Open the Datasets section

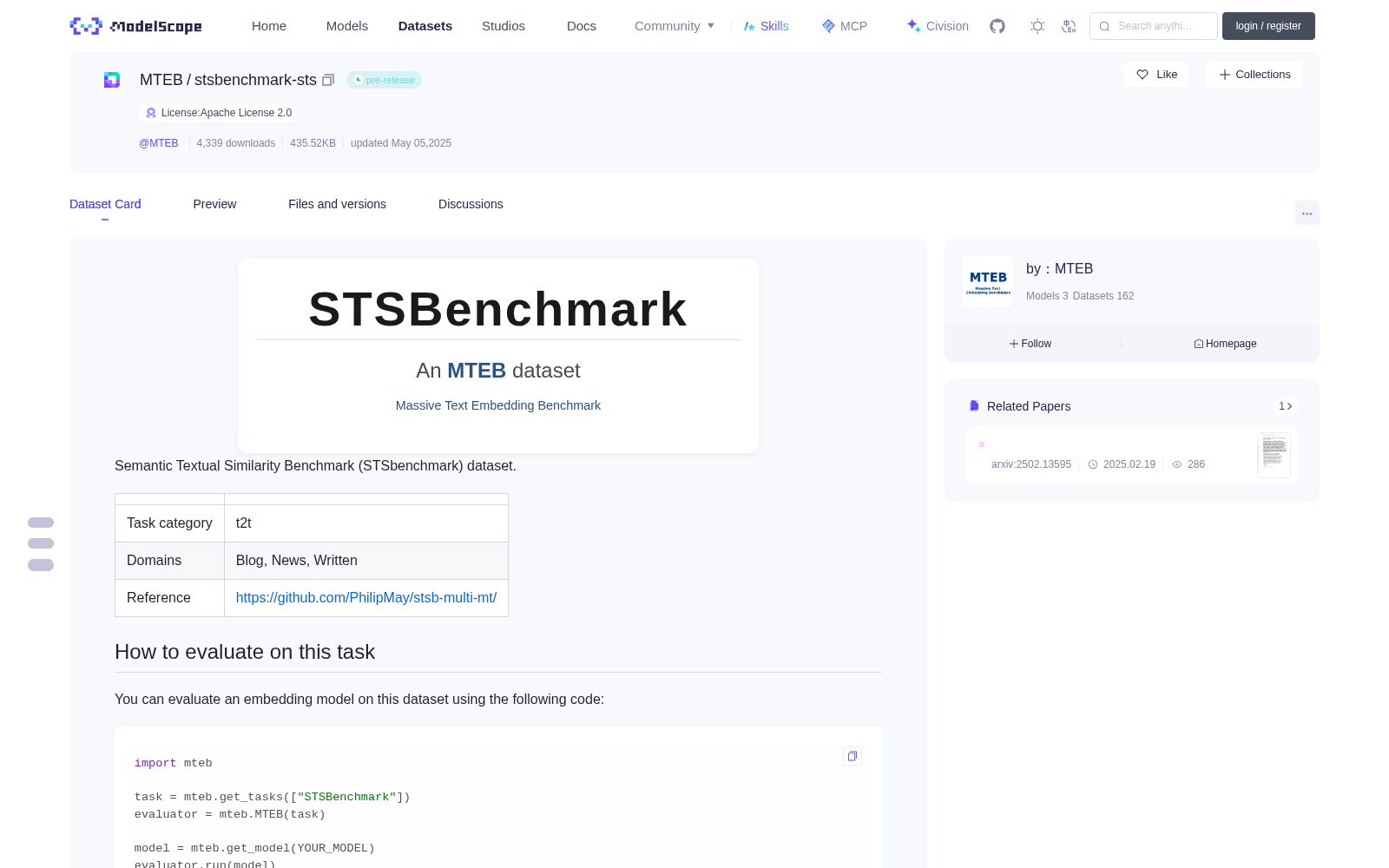point(425,26)
